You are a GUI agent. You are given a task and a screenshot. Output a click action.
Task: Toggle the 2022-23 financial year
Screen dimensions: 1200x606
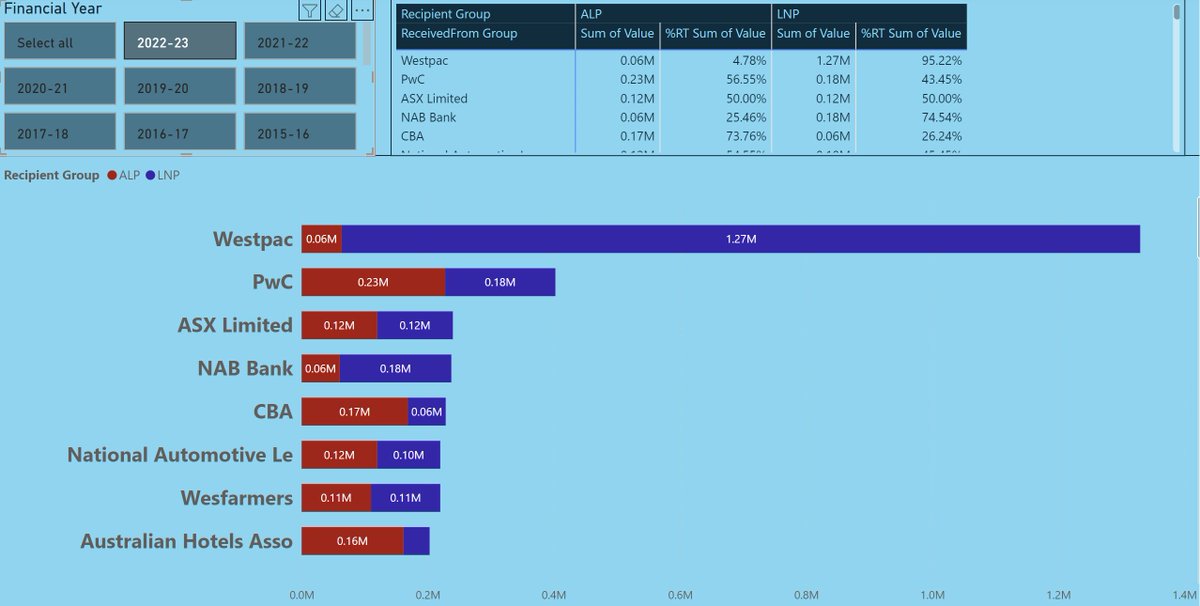coord(180,43)
